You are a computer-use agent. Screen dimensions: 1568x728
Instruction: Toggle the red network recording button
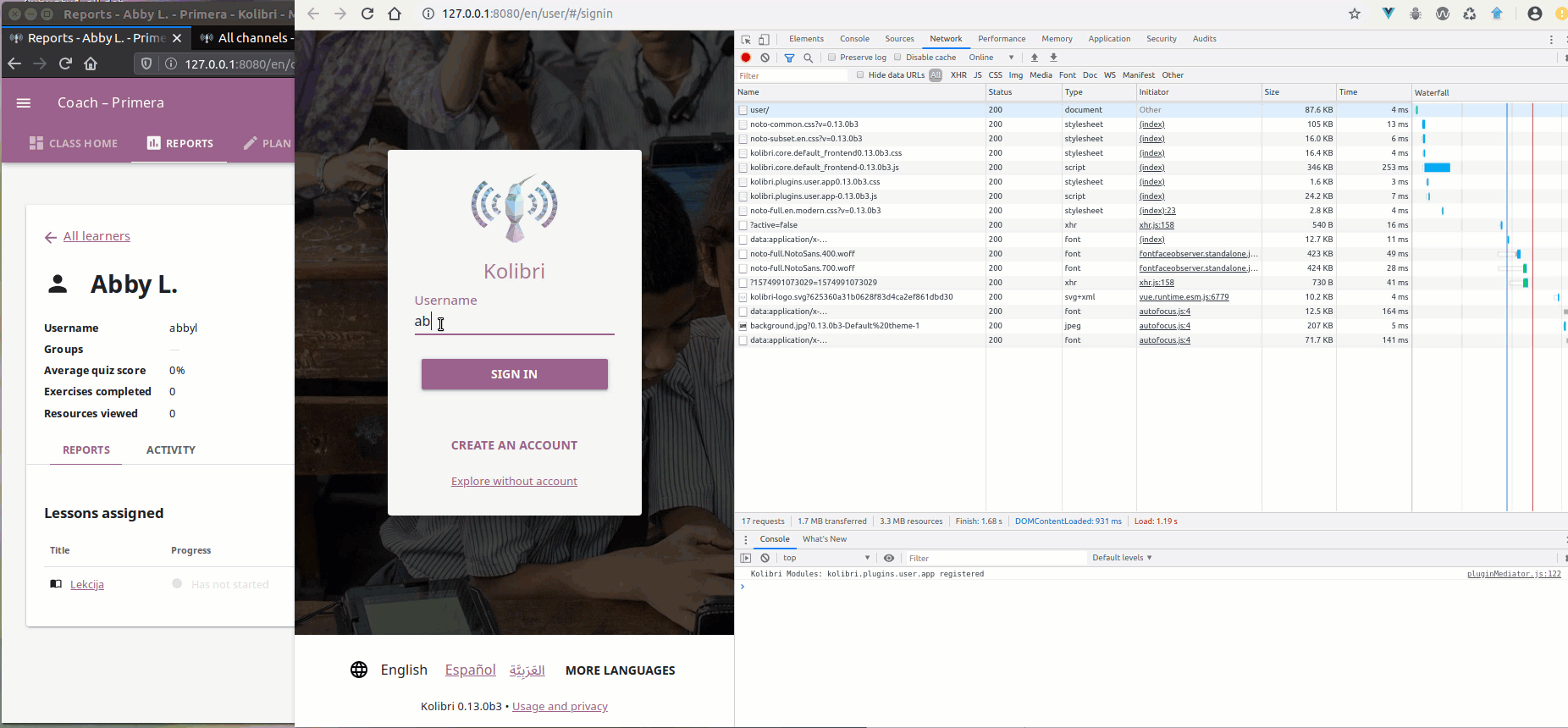pos(746,58)
